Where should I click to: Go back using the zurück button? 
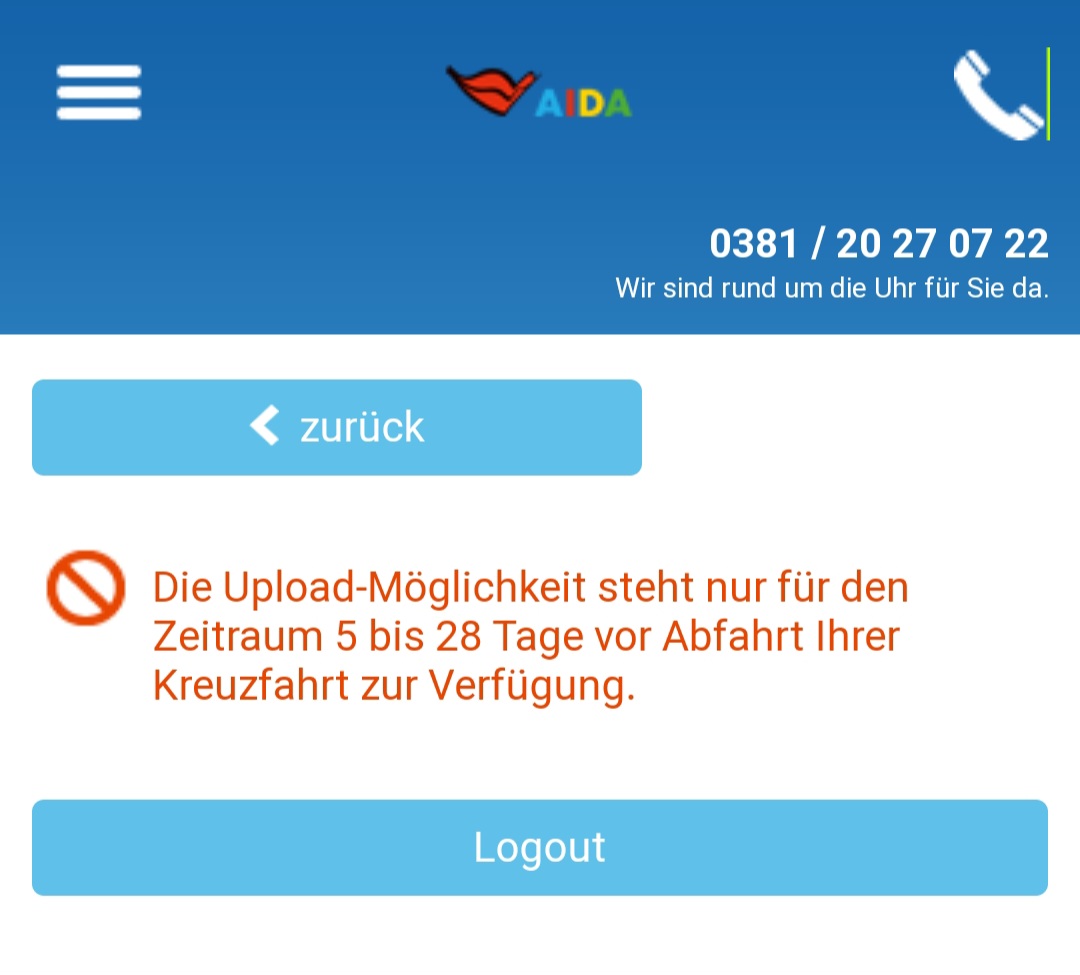tap(337, 427)
